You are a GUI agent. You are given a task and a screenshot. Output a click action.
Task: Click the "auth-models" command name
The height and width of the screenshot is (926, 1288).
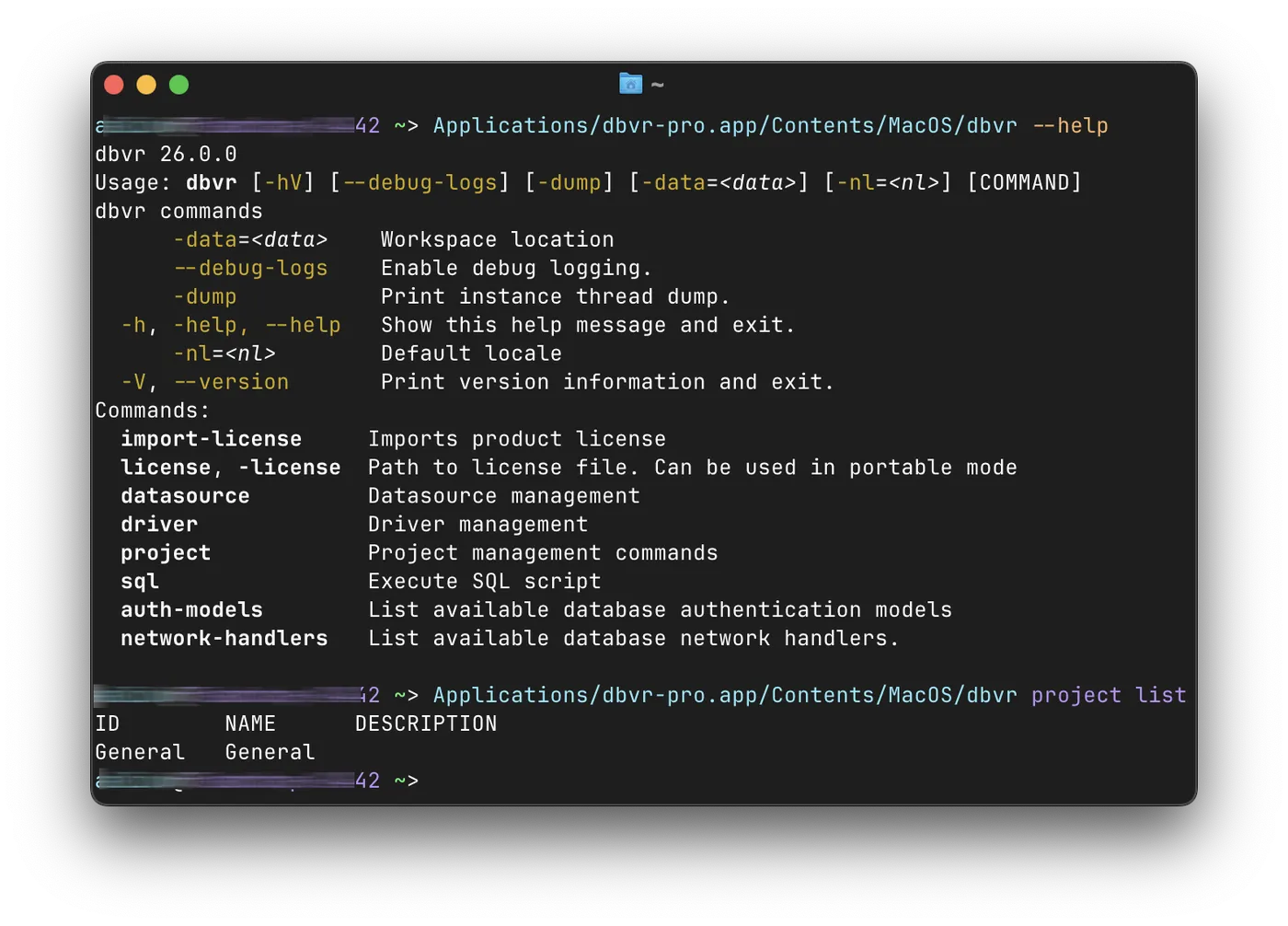(x=191, y=611)
